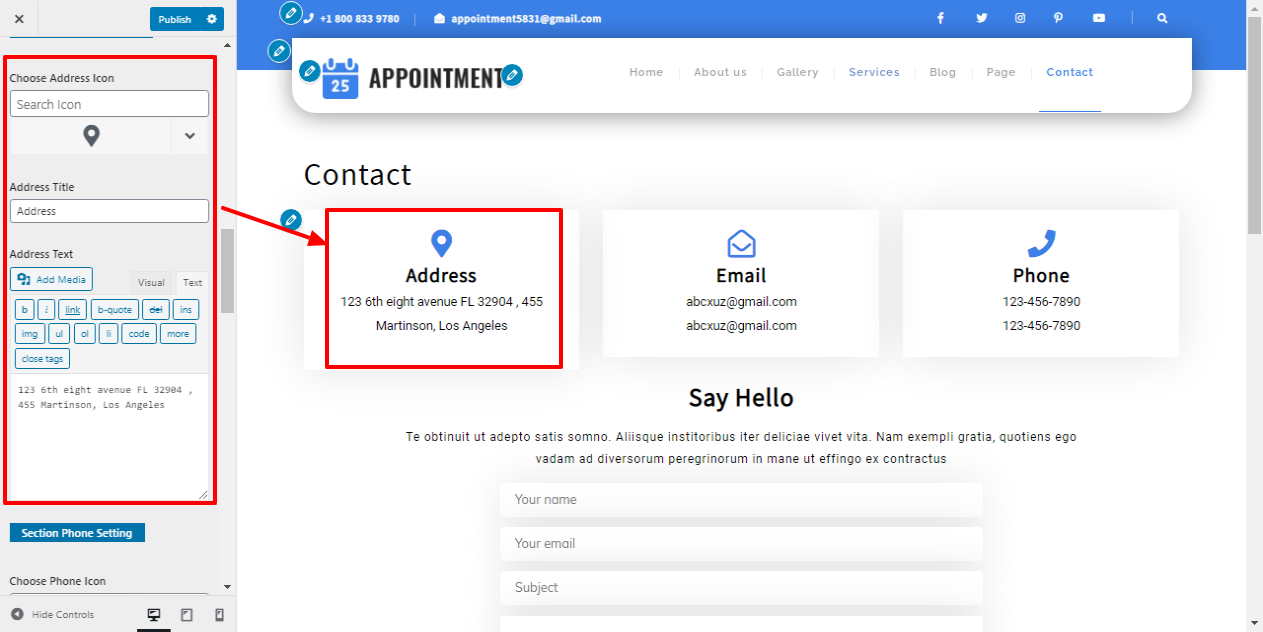Screen dimensions: 1263x632
Task: Switch to desktop preview device icon
Action: click(154, 614)
